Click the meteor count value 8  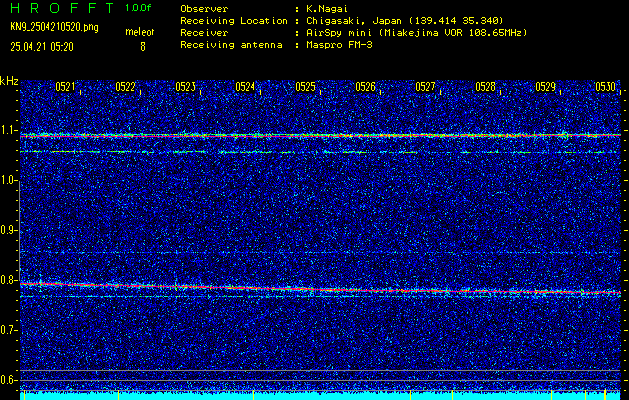[142, 47]
